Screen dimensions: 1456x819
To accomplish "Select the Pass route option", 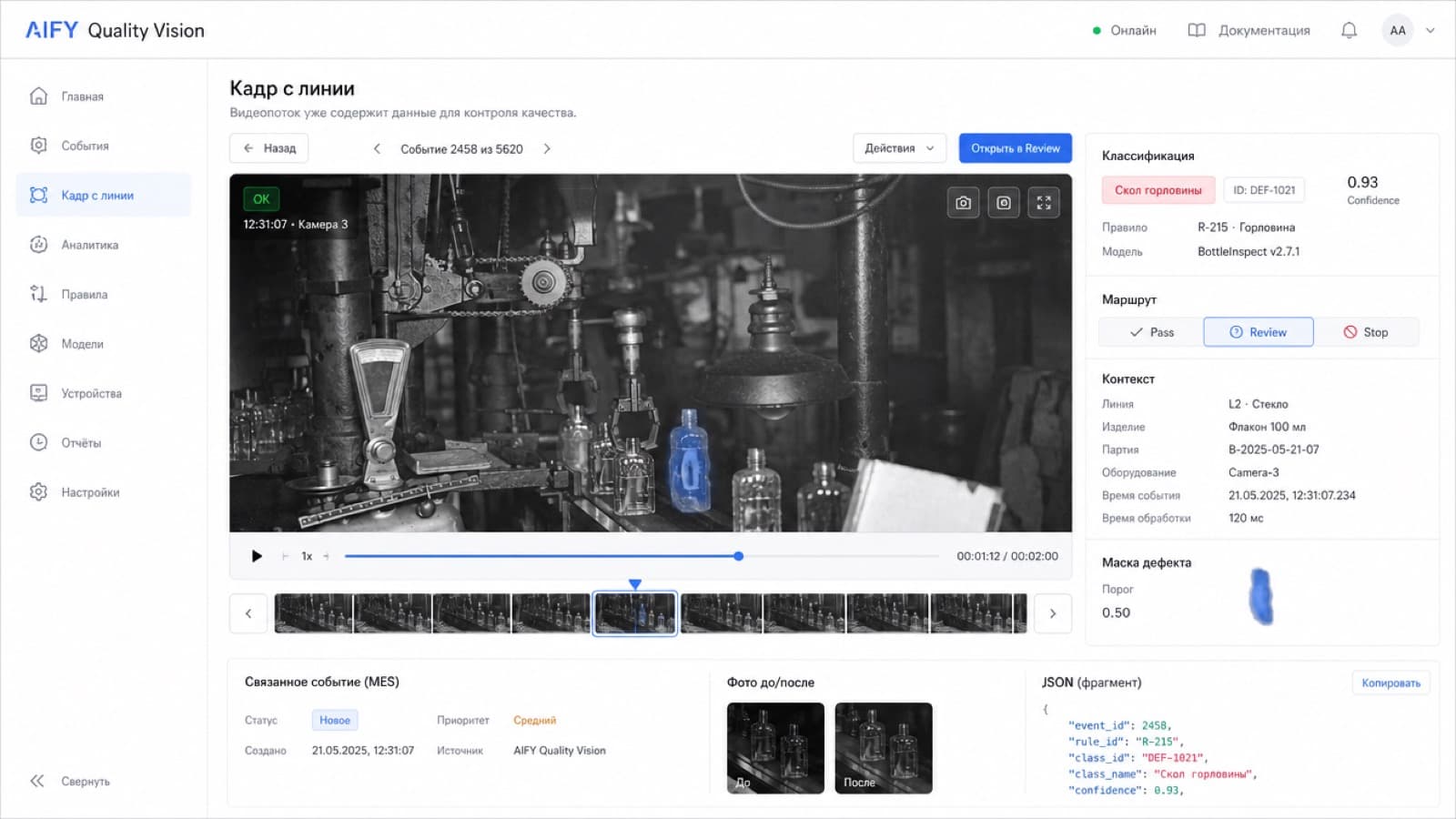I will point(1151,332).
